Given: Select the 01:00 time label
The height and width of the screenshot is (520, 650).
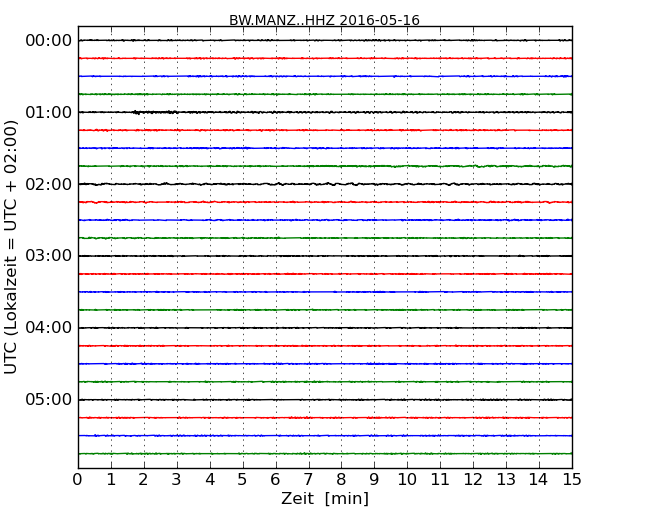Looking at the screenshot, I should click(49, 112).
